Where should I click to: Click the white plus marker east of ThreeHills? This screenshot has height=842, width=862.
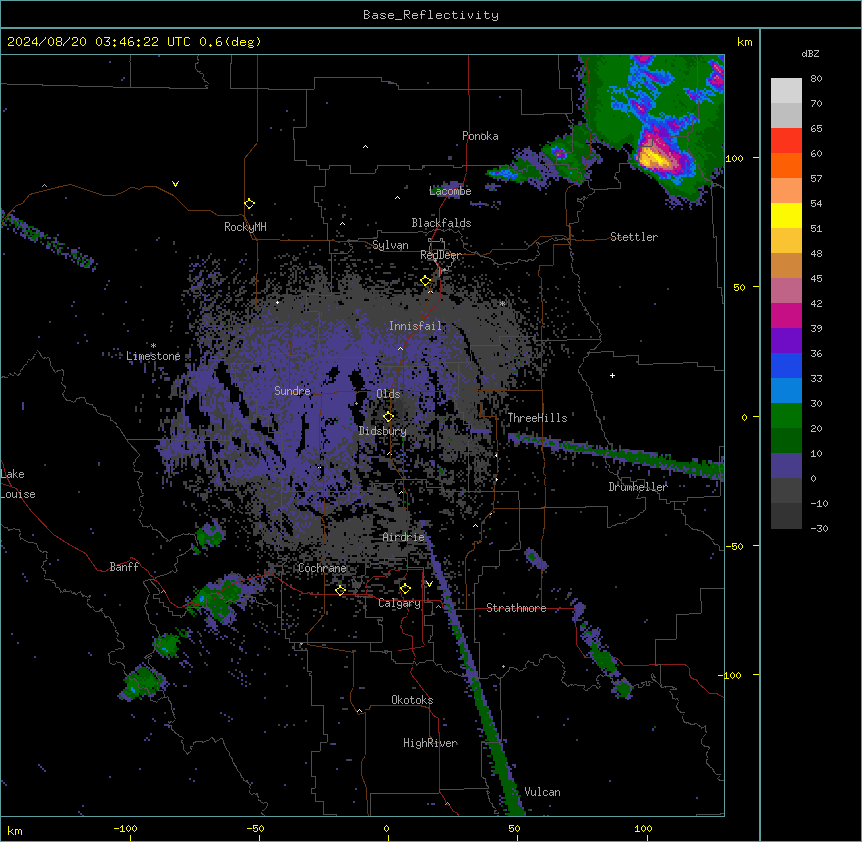pyautogui.click(x=612, y=375)
